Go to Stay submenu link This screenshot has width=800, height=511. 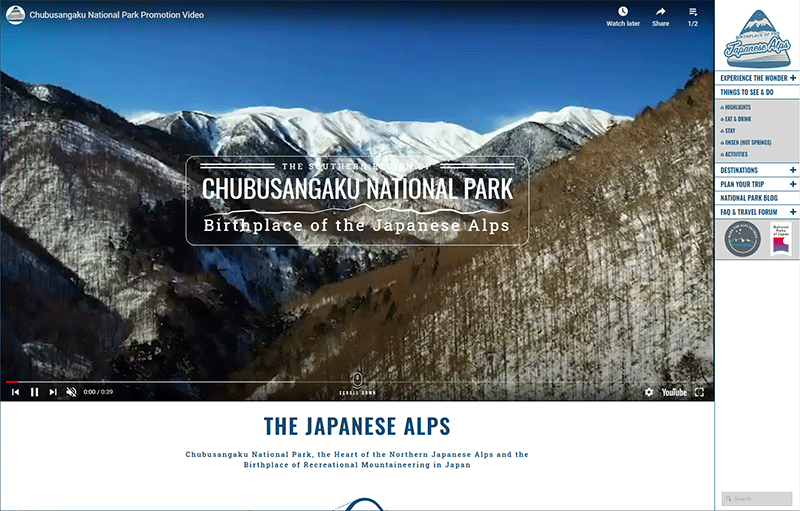click(x=730, y=131)
